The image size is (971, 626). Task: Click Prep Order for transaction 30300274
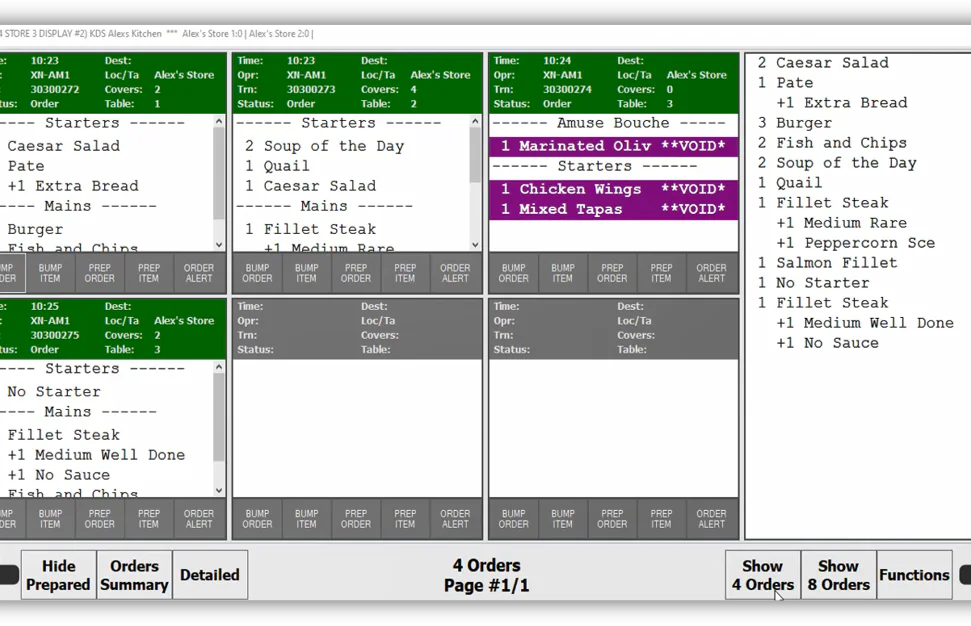point(612,273)
